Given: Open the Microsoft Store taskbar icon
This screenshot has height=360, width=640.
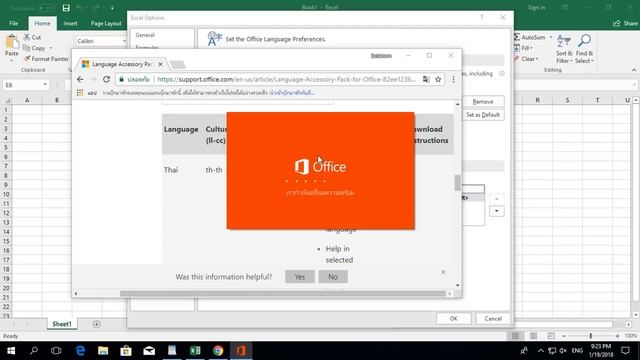Looking at the screenshot, I should coord(126,350).
